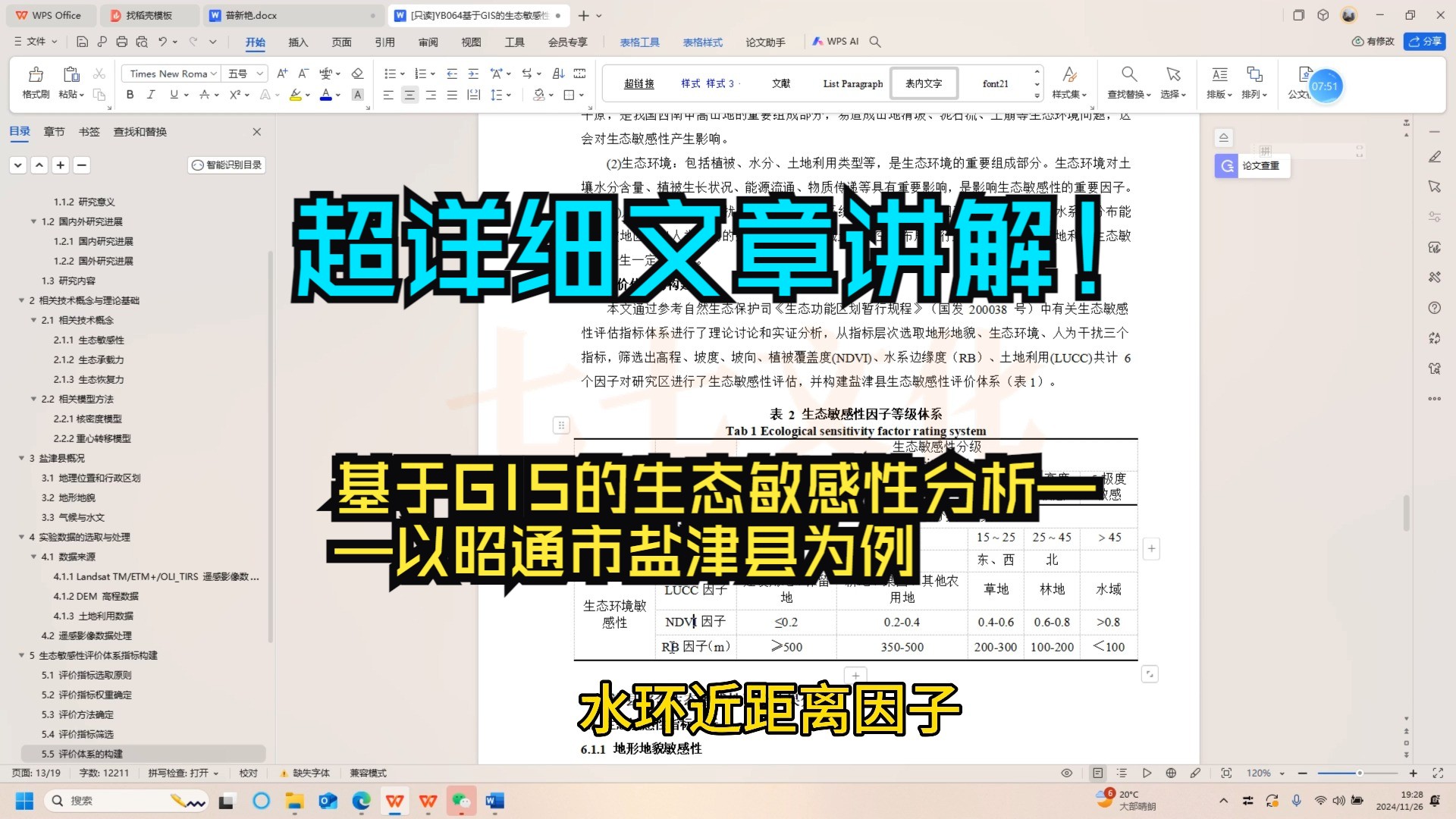Collapse the 5 生态敏感性评价体系指标构建 node
The image size is (1456, 819).
(21, 655)
